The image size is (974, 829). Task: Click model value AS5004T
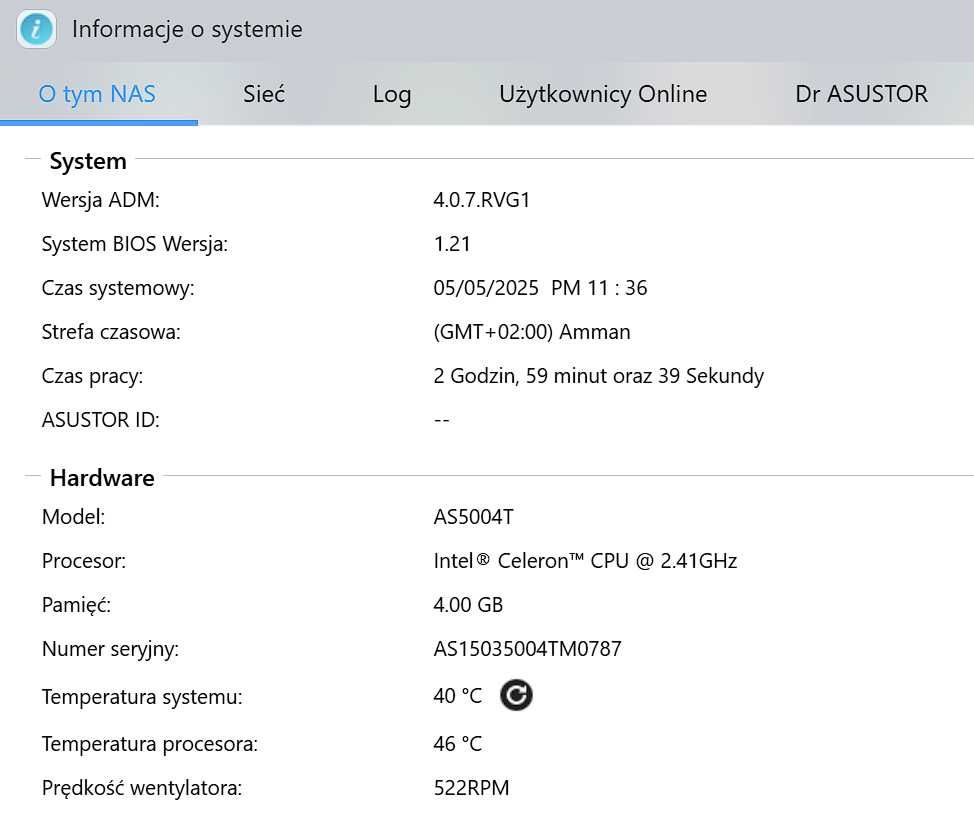[473, 517]
